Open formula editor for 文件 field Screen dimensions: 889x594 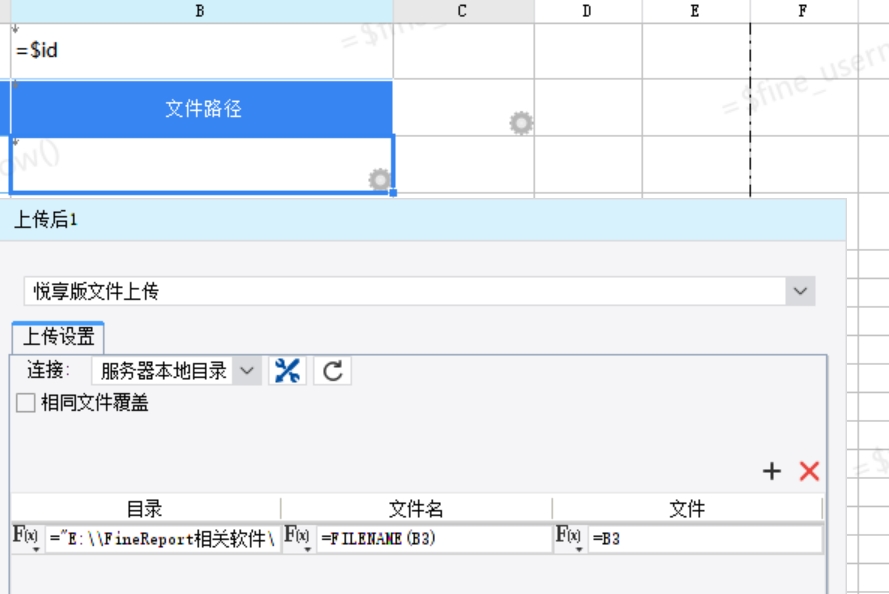(x=569, y=538)
